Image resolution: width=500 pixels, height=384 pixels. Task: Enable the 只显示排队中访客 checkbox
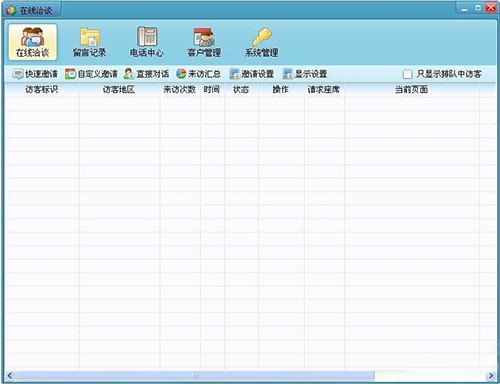click(407, 74)
